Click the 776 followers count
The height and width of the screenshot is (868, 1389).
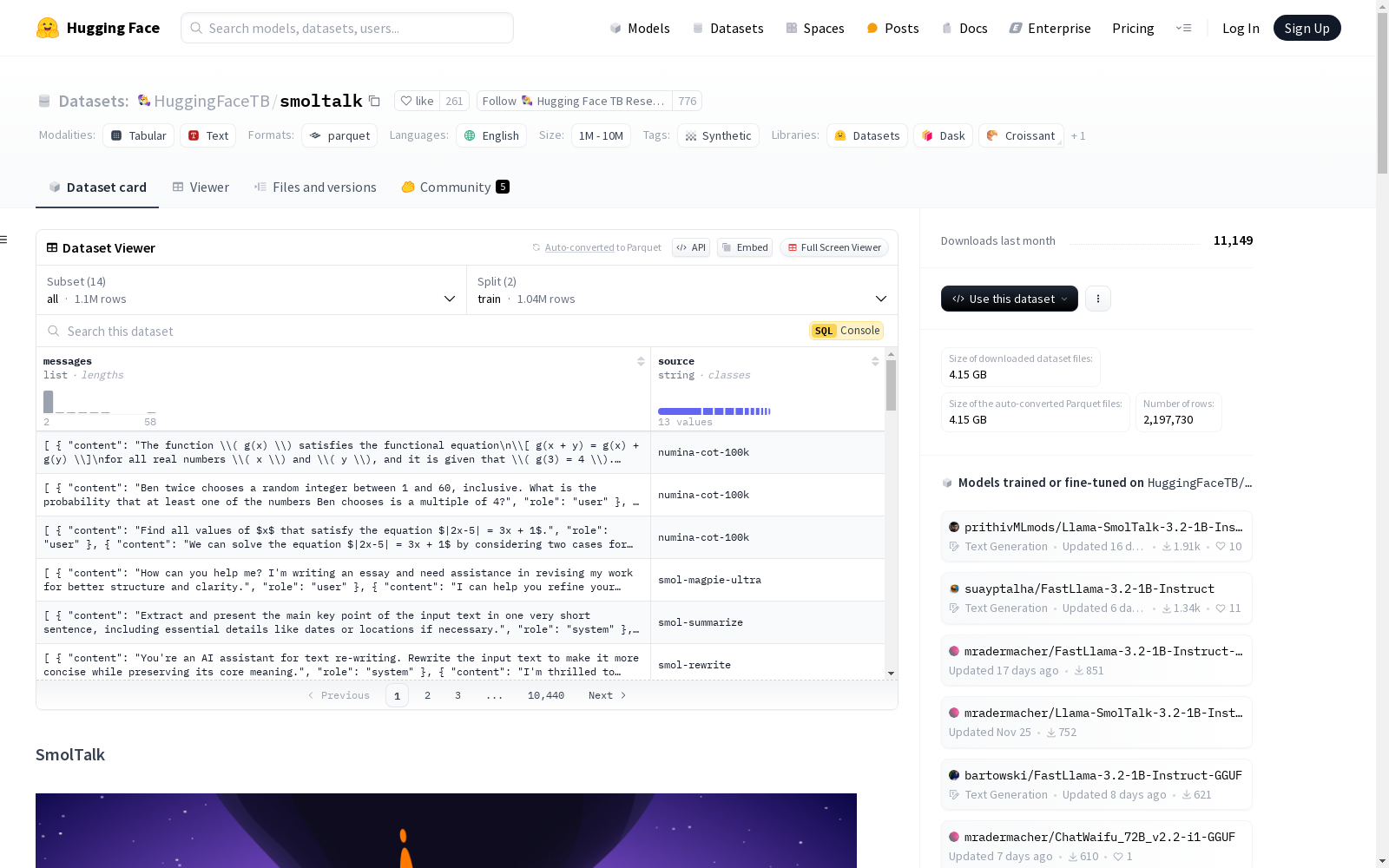pyautogui.click(x=688, y=101)
